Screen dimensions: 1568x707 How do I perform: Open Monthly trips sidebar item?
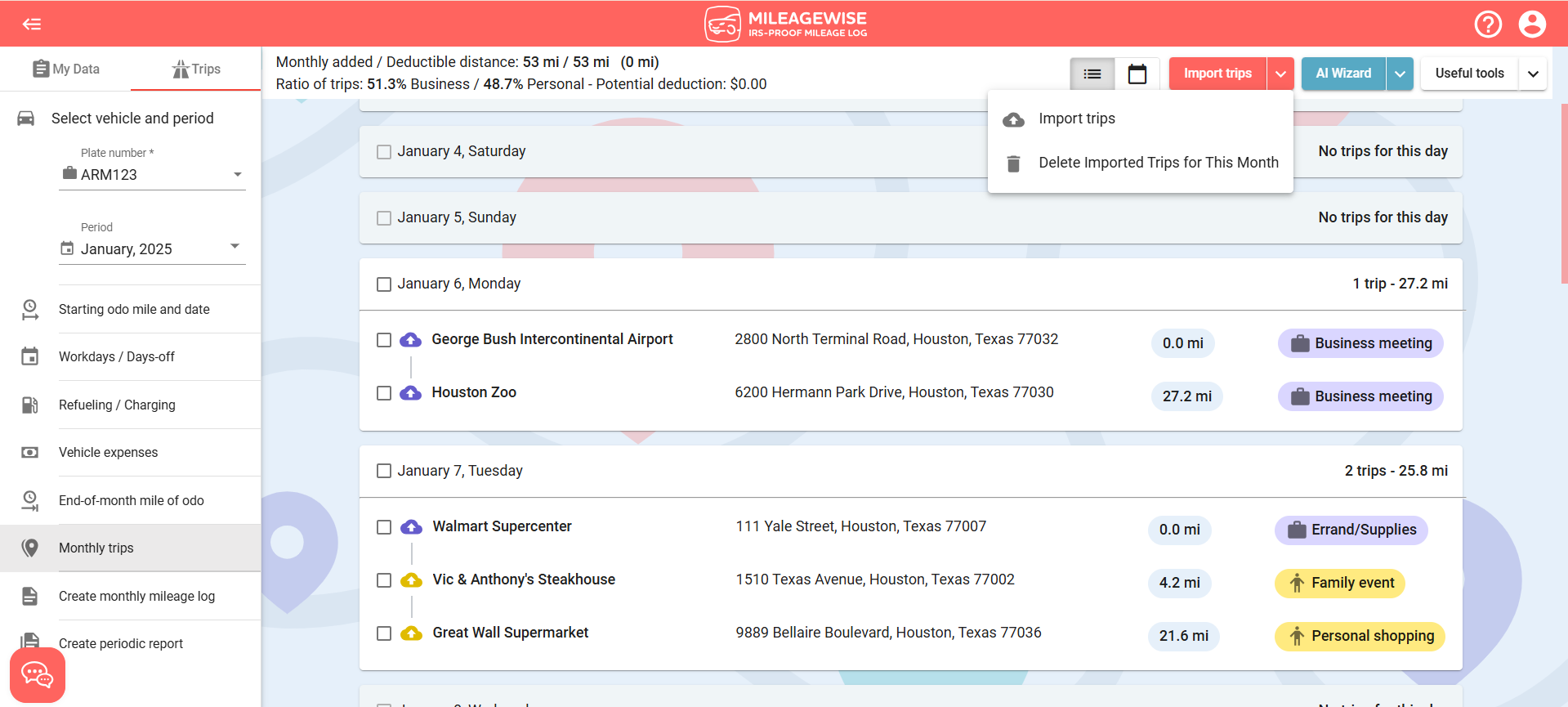[131, 548]
